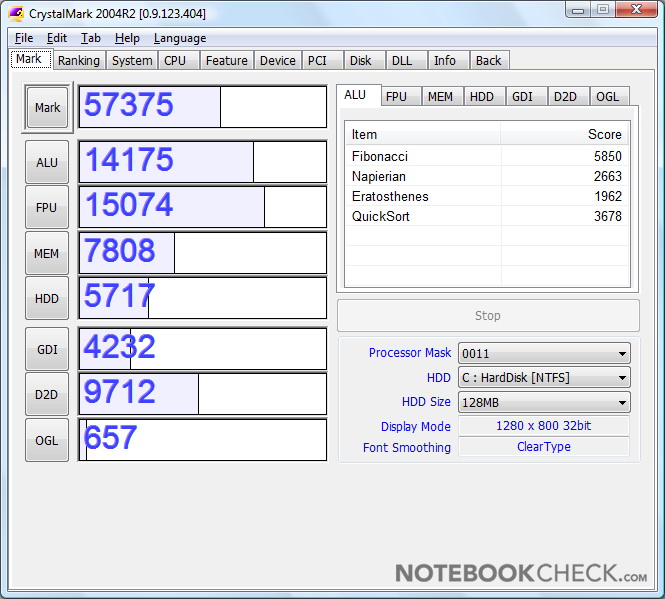Select the ALU results tab
665x599 pixels.
358,95
